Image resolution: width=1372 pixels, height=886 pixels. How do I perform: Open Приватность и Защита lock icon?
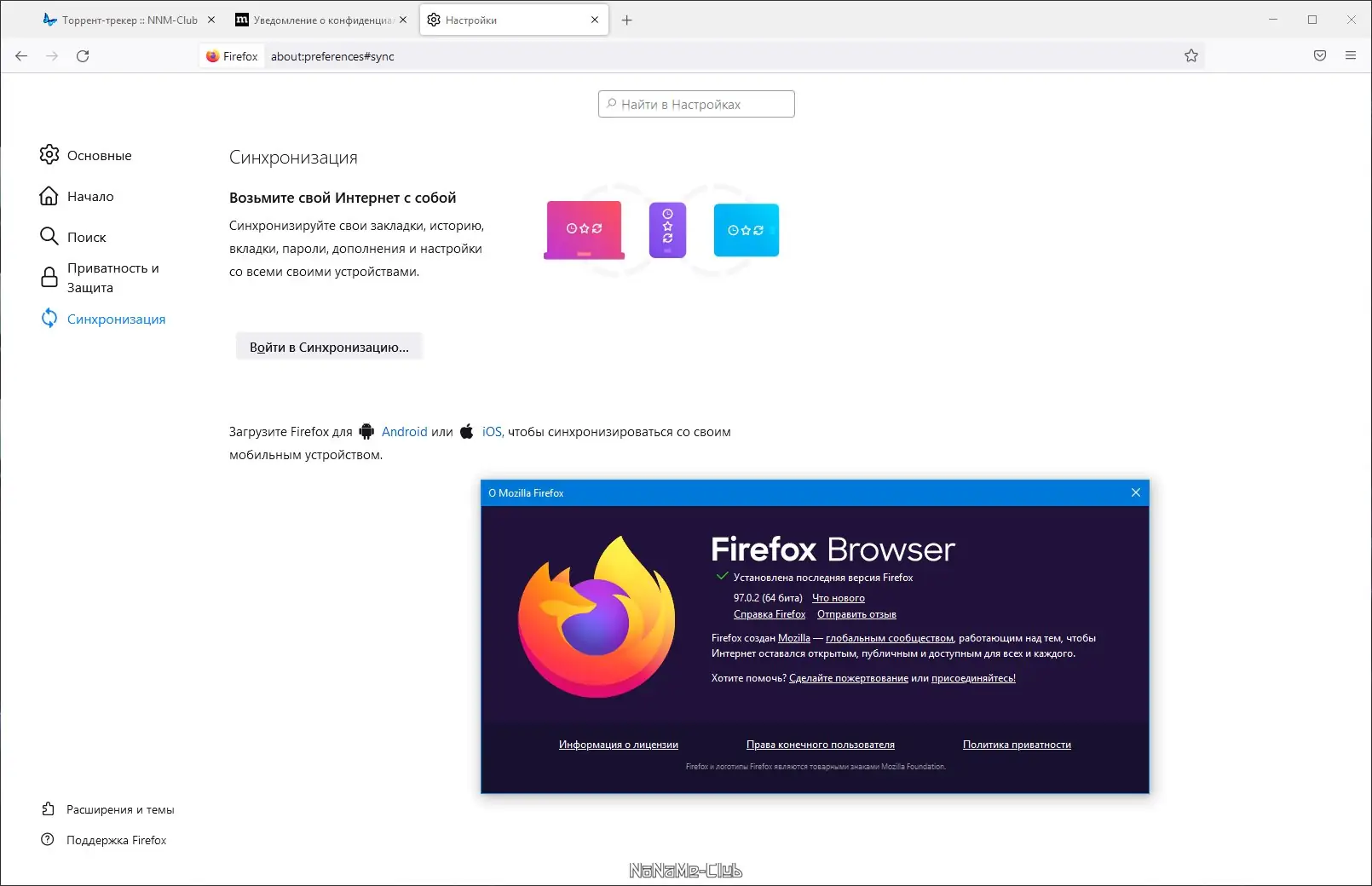coord(49,277)
